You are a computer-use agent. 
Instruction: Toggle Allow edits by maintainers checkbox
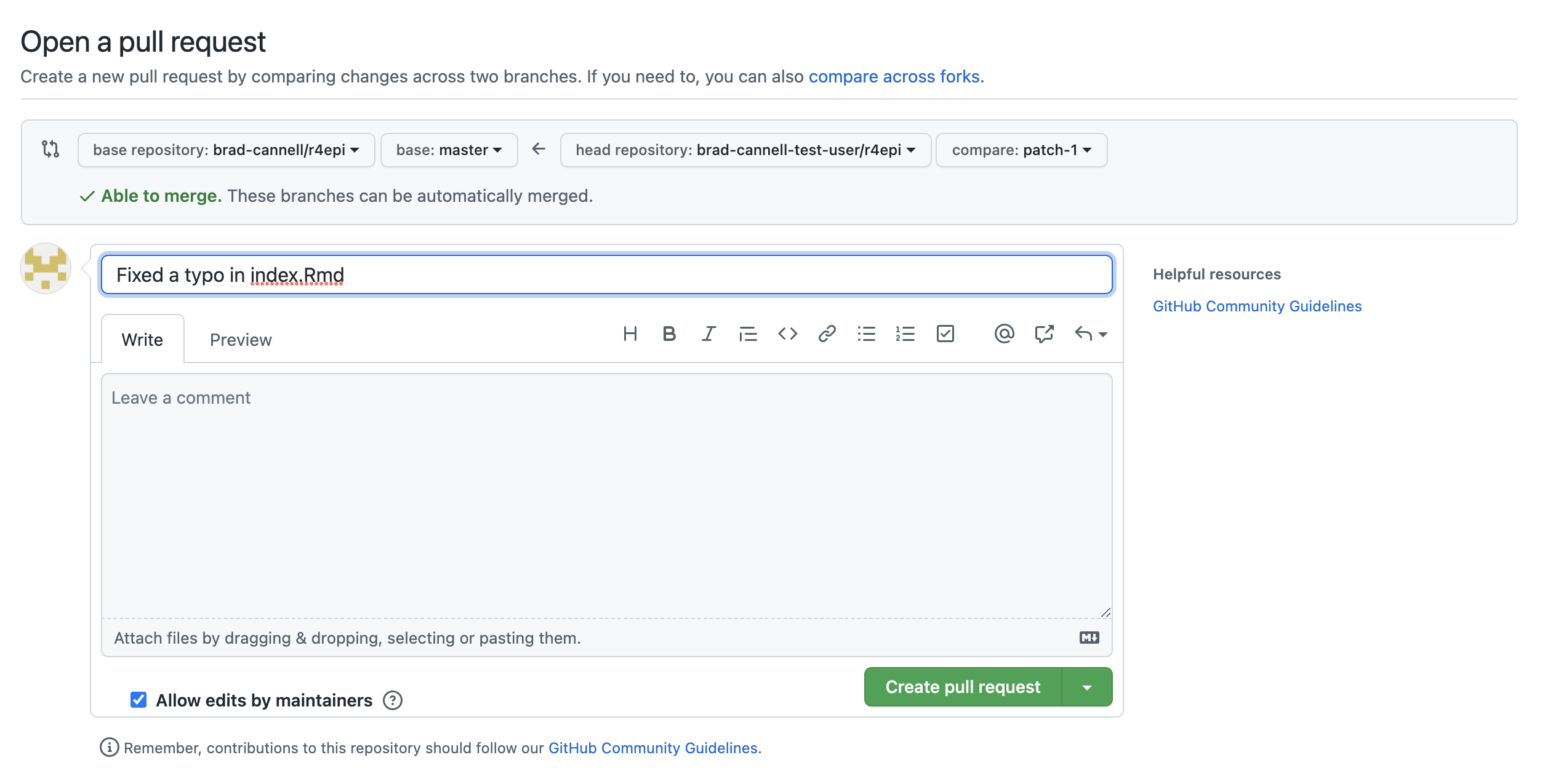click(138, 700)
